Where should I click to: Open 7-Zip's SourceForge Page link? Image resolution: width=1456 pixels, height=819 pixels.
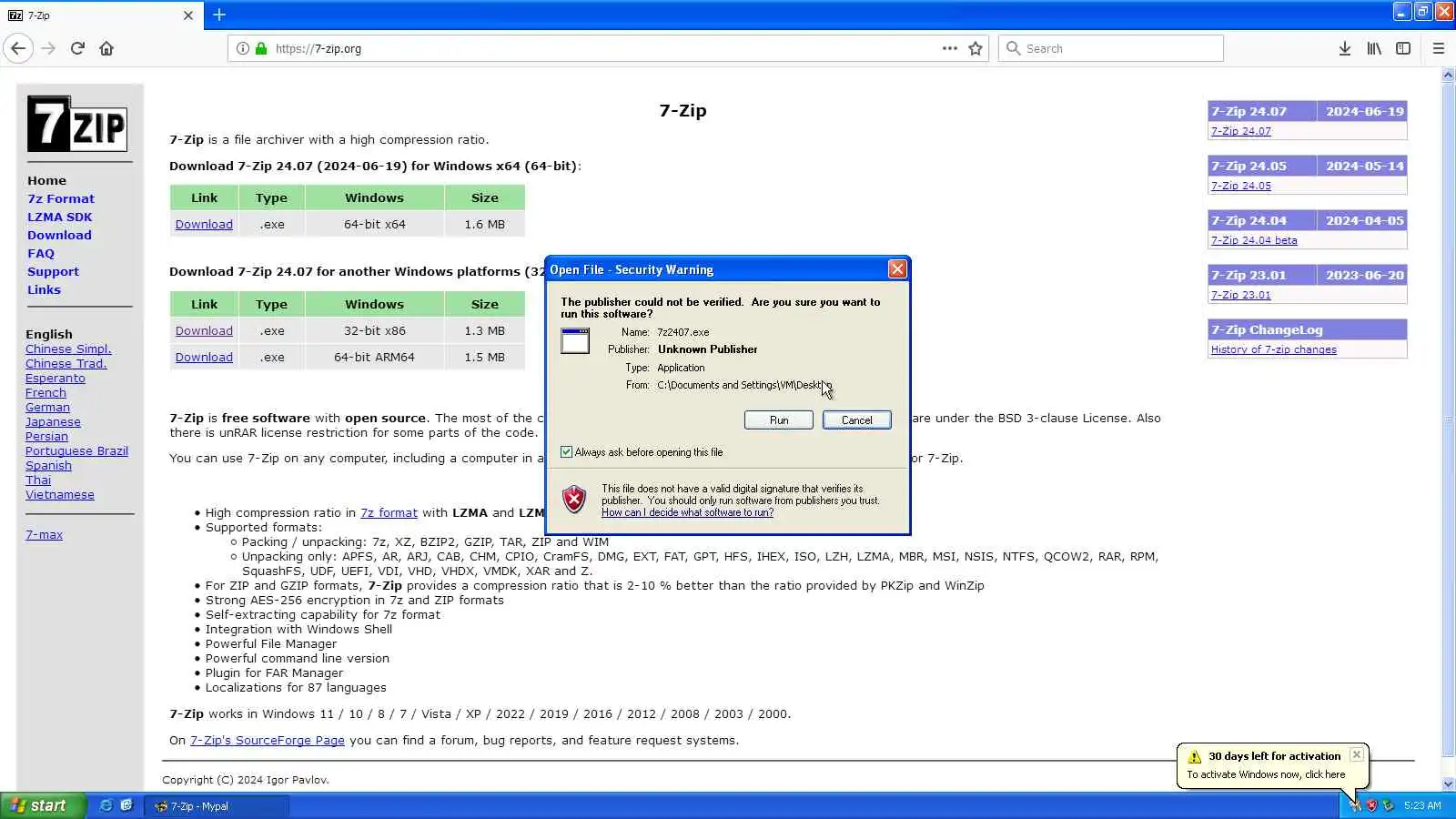point(268,740)
